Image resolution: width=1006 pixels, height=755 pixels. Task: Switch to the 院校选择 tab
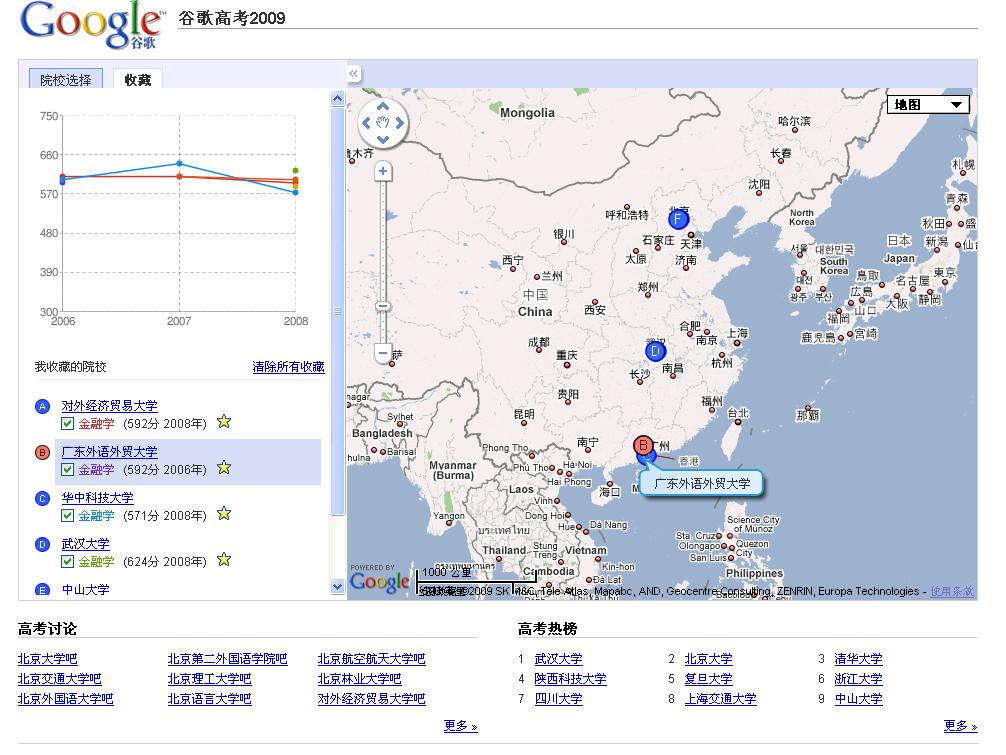click(66, 80)
